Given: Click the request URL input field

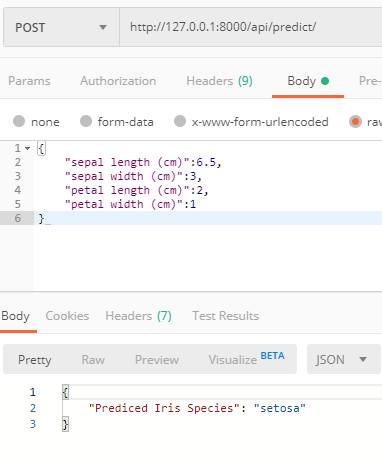Looking at the screenshot, I should pos(251,27).
